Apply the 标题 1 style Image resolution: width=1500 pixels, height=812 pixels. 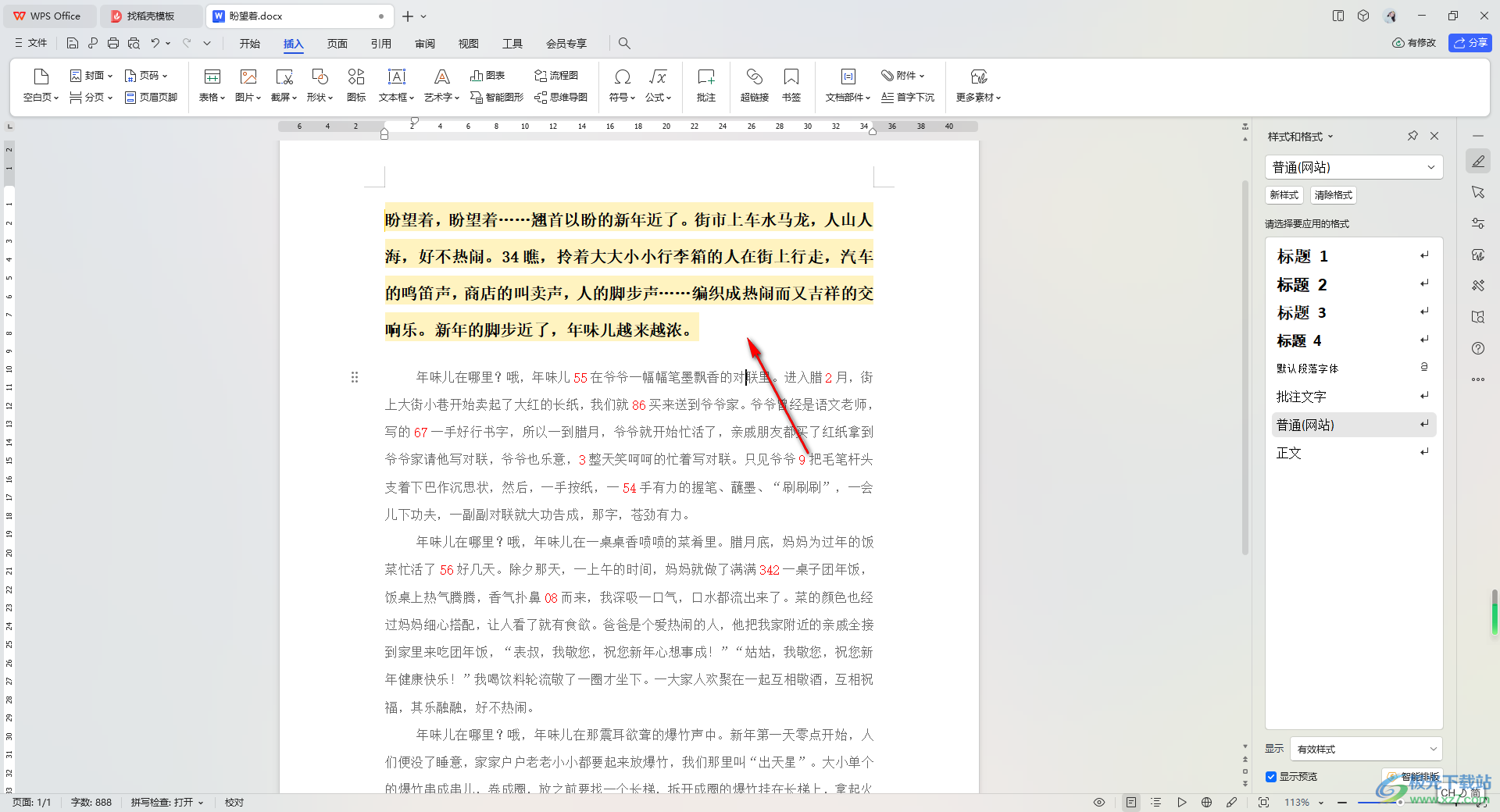[x=1354, y=256]
